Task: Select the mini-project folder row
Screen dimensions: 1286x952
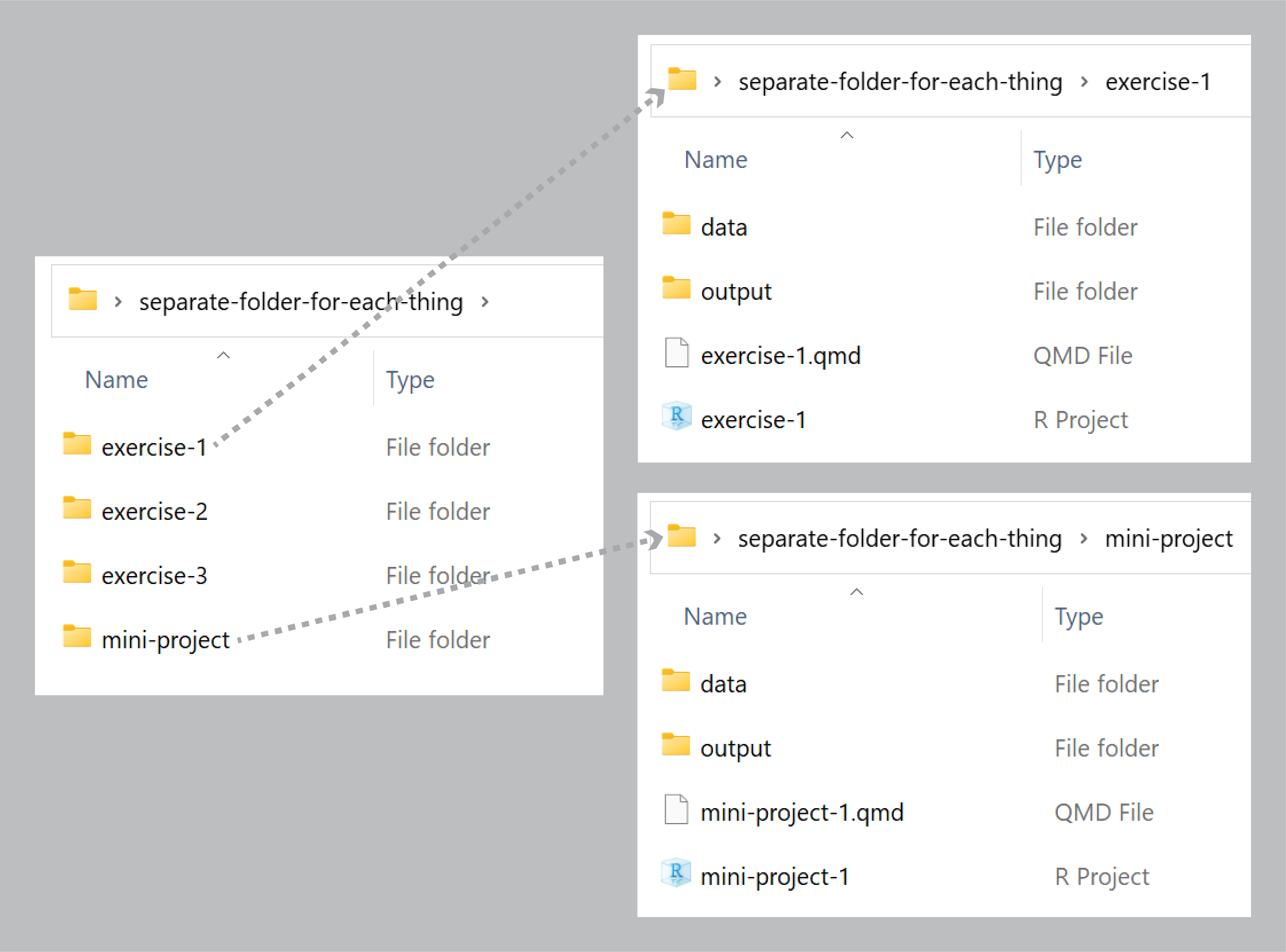Action: [x=166, y=640]
